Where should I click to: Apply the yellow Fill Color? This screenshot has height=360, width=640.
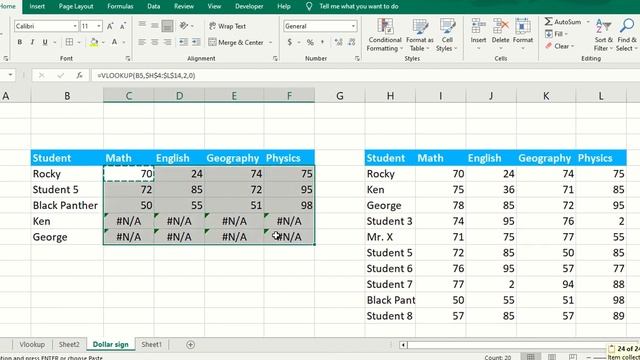click(94, 42)
